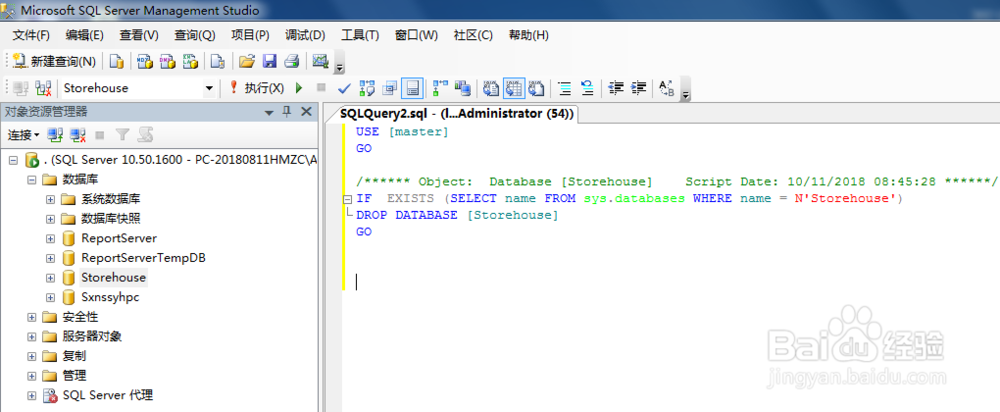Open the 调试(D) menu
1000x412 pixels.
[305, 35]
